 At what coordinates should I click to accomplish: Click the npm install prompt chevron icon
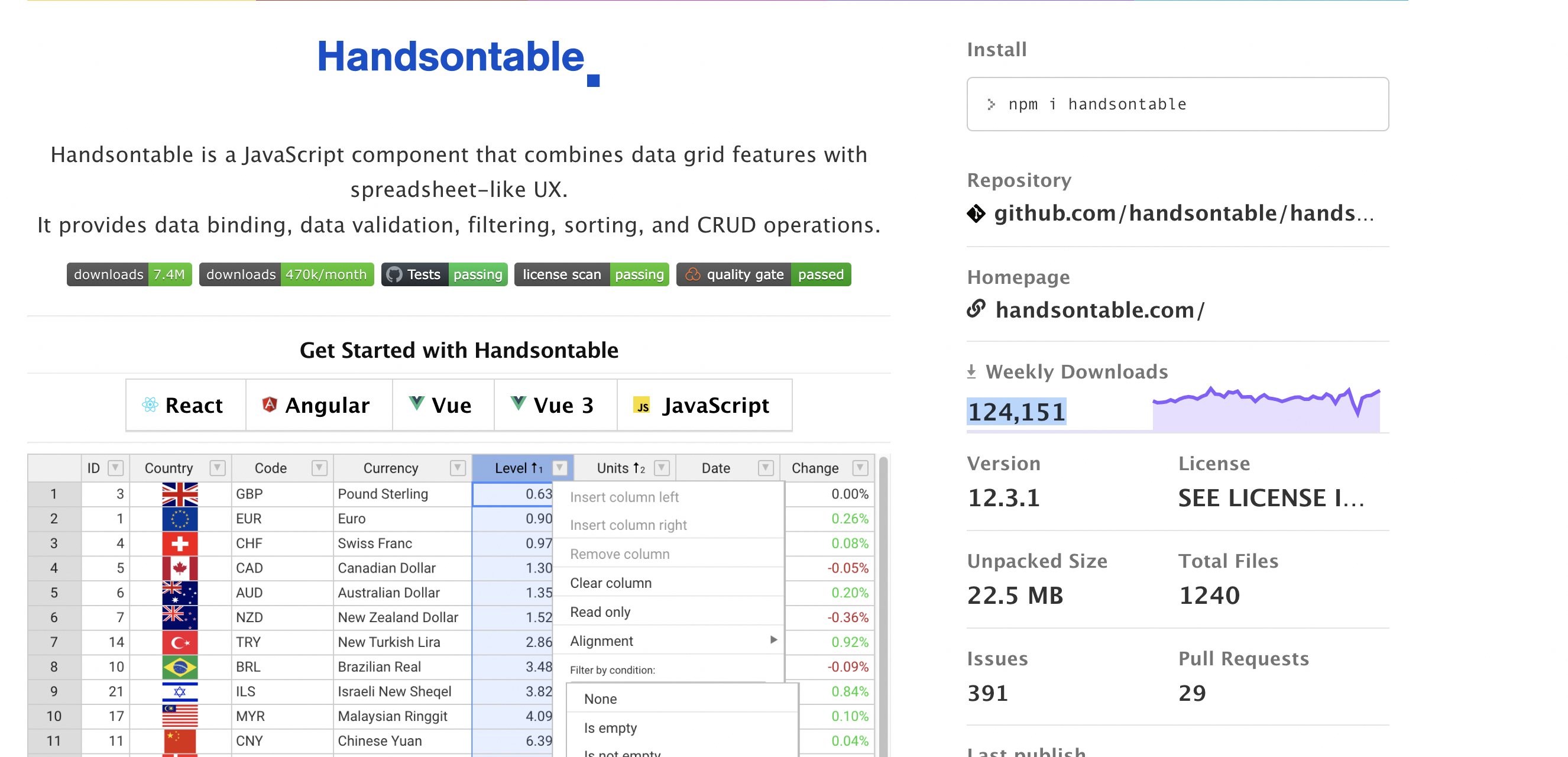[991, 104]
